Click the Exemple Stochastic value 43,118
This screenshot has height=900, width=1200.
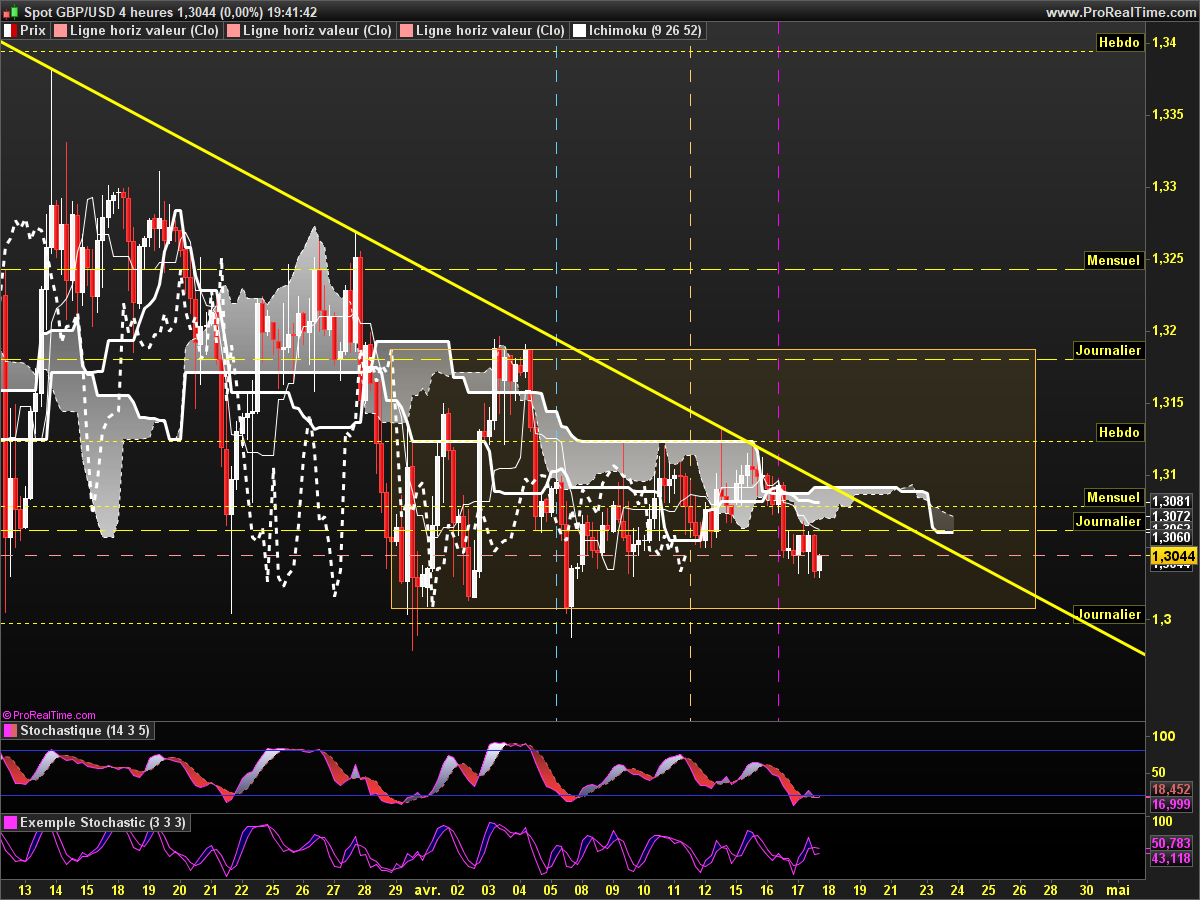tap(1171, 858)
